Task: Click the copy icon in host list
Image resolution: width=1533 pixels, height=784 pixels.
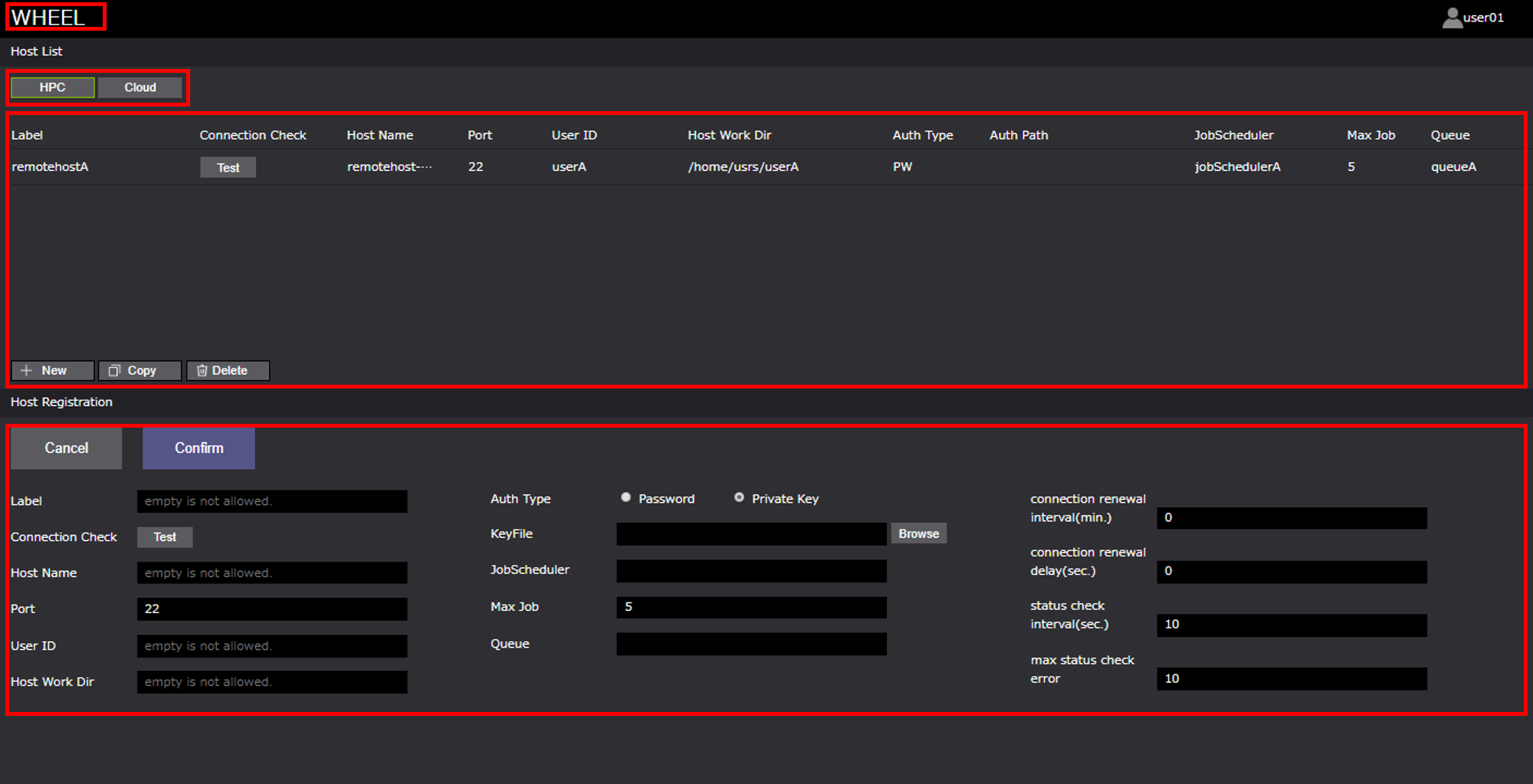Action: (114, 371)
